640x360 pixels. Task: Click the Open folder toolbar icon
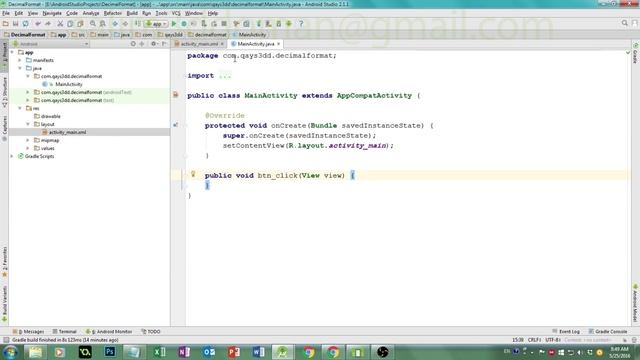click(x=6, y=24)
